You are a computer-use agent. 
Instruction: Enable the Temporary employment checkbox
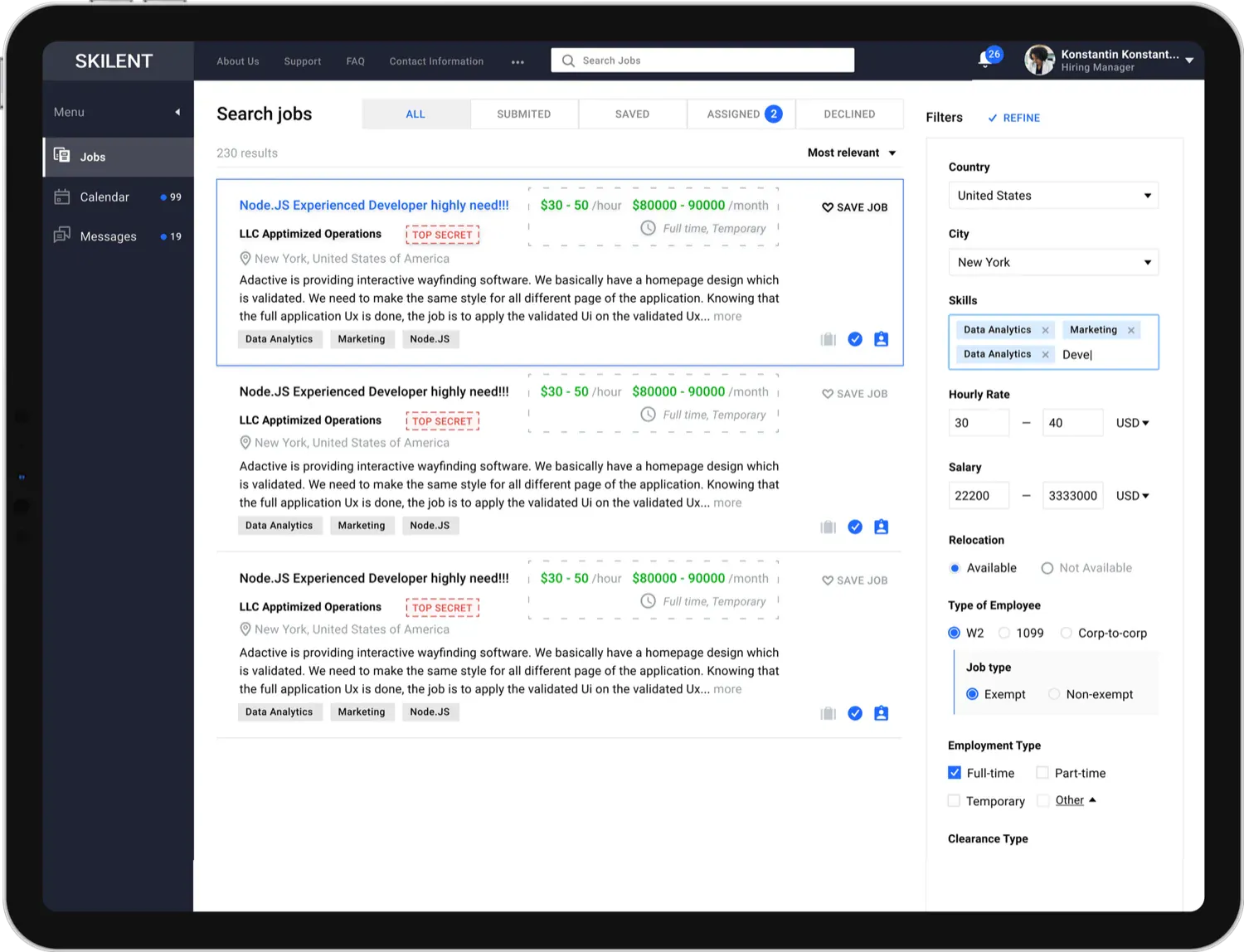point(954,800)
